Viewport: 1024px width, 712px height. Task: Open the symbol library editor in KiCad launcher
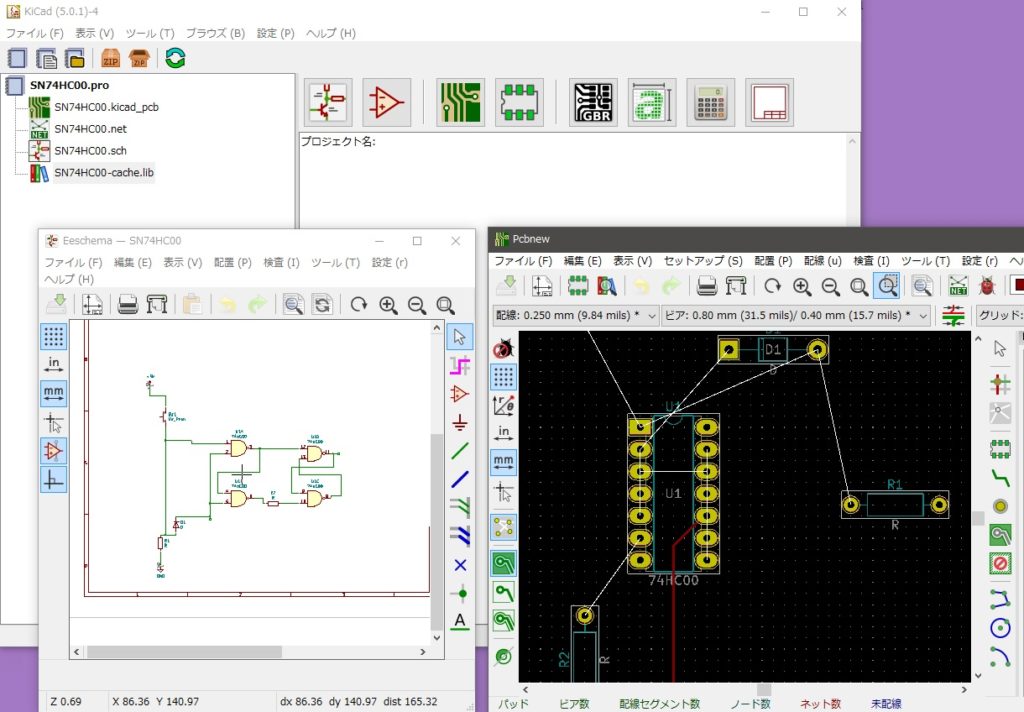(387, 103)
